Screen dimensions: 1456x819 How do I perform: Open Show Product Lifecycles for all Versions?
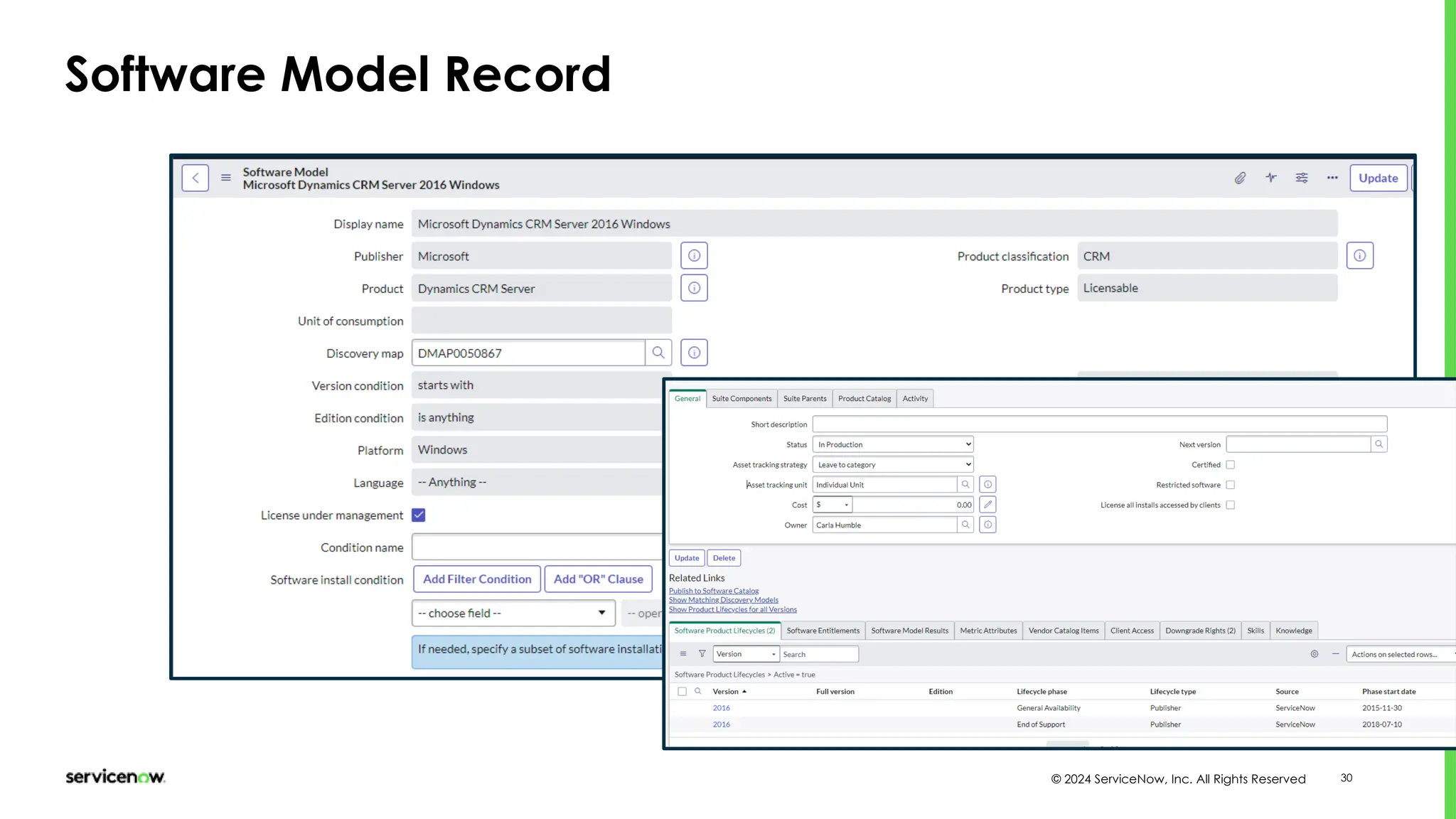click(733, 609)
